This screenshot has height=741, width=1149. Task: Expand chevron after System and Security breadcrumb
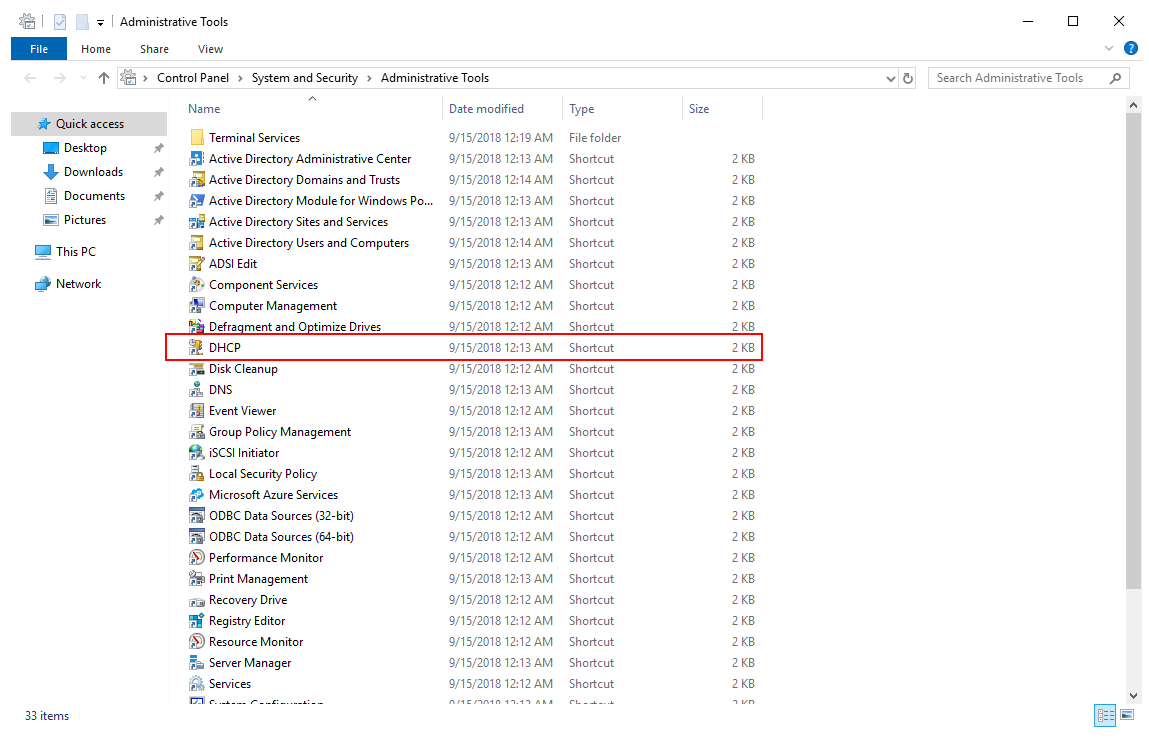point(369,78)
